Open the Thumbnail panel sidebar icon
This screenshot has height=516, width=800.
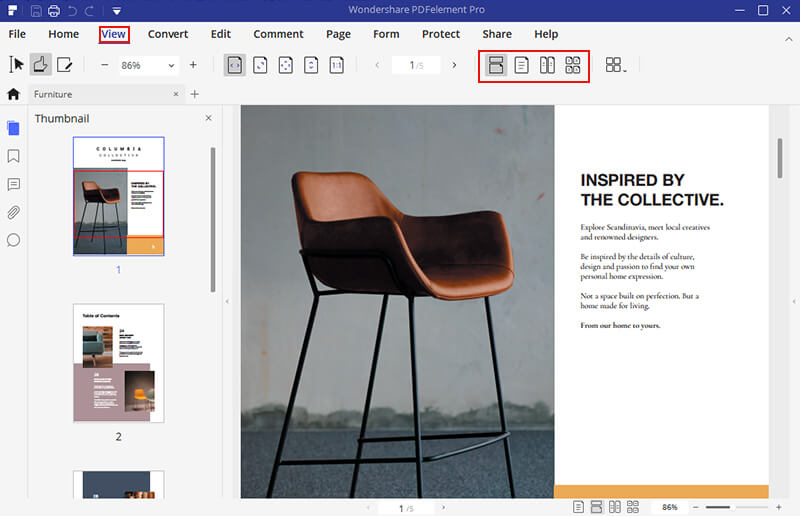pos(14,128)
